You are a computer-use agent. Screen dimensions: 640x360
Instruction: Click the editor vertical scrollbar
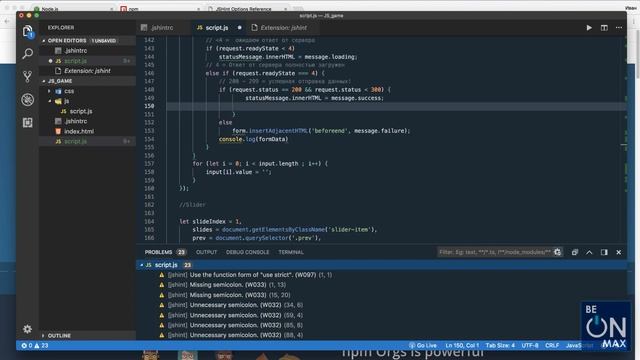pyautogui.click(x=624, y=139)
